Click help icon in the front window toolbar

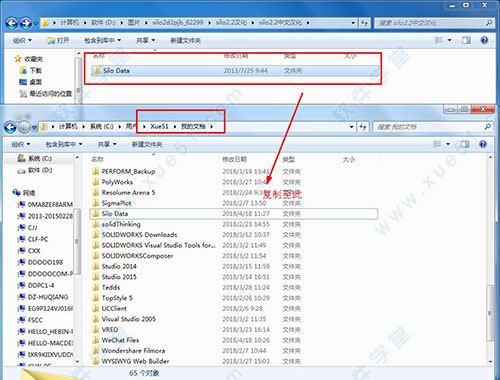pos(483,144)
